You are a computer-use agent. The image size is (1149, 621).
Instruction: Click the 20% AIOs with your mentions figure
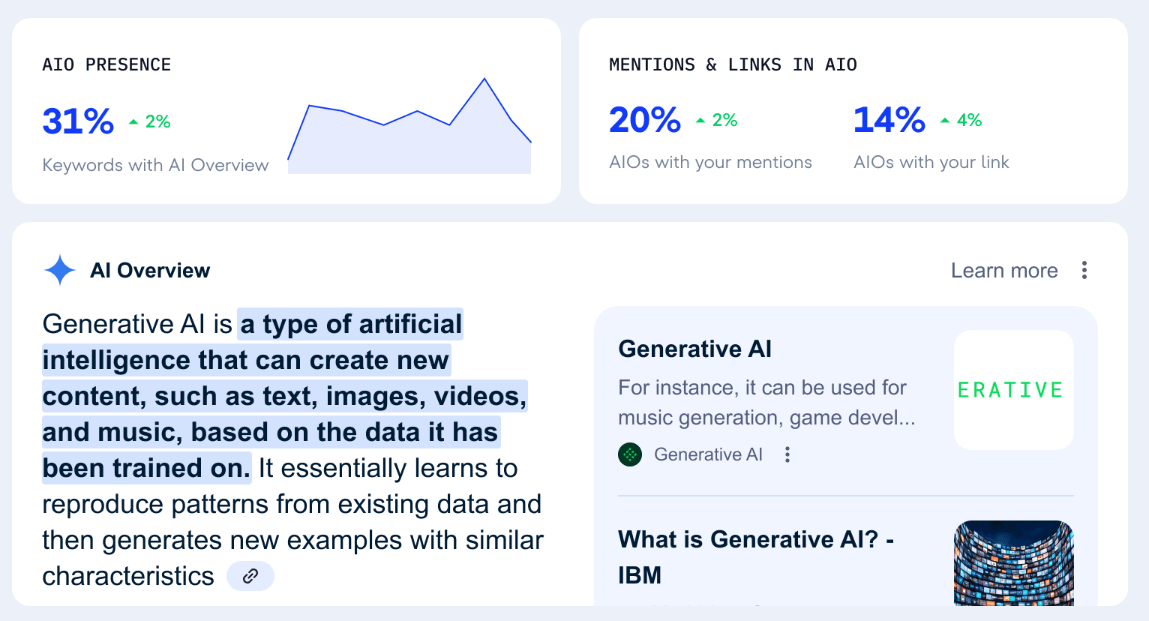pyautogui.click(x=645, y=120)
